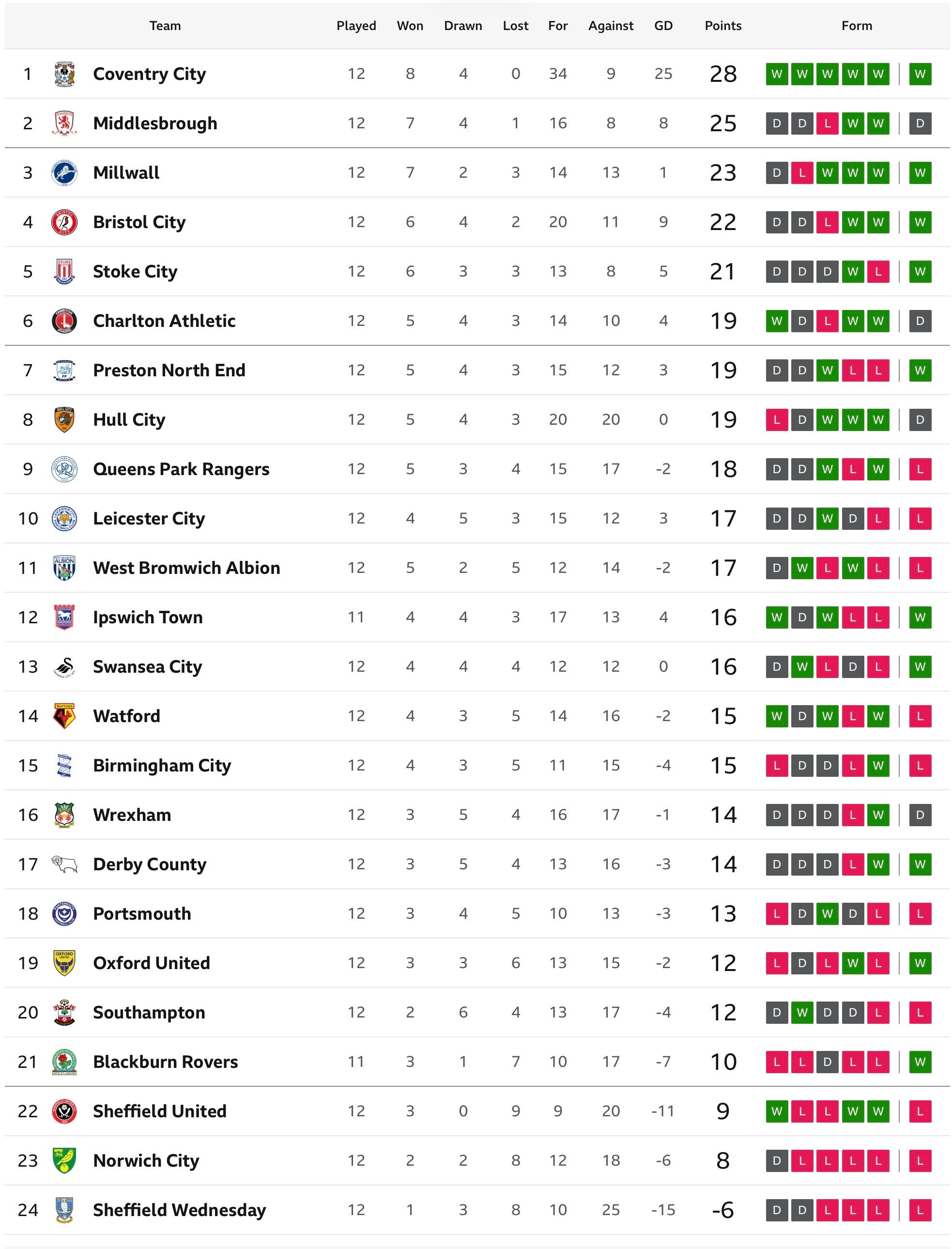This screenshot has height=1249, width=952.
Task: Click Blackburn Rovers' latest green win badge
Action: [920, 1062]
